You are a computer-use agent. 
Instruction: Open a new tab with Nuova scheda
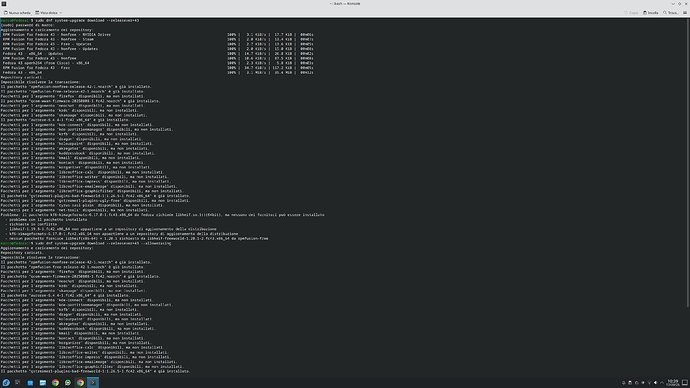(17, 13)
